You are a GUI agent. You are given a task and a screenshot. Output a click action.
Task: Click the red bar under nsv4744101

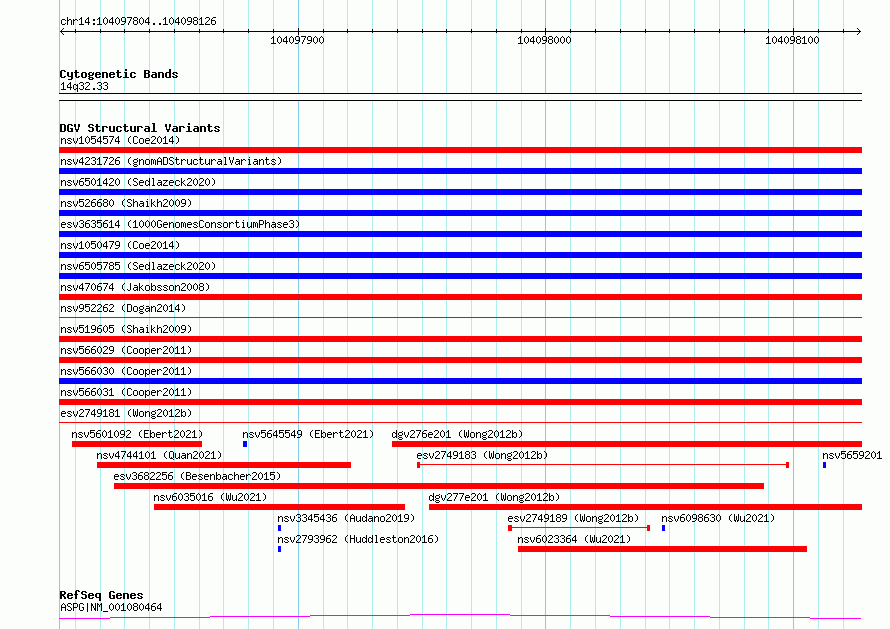(224, 465)
